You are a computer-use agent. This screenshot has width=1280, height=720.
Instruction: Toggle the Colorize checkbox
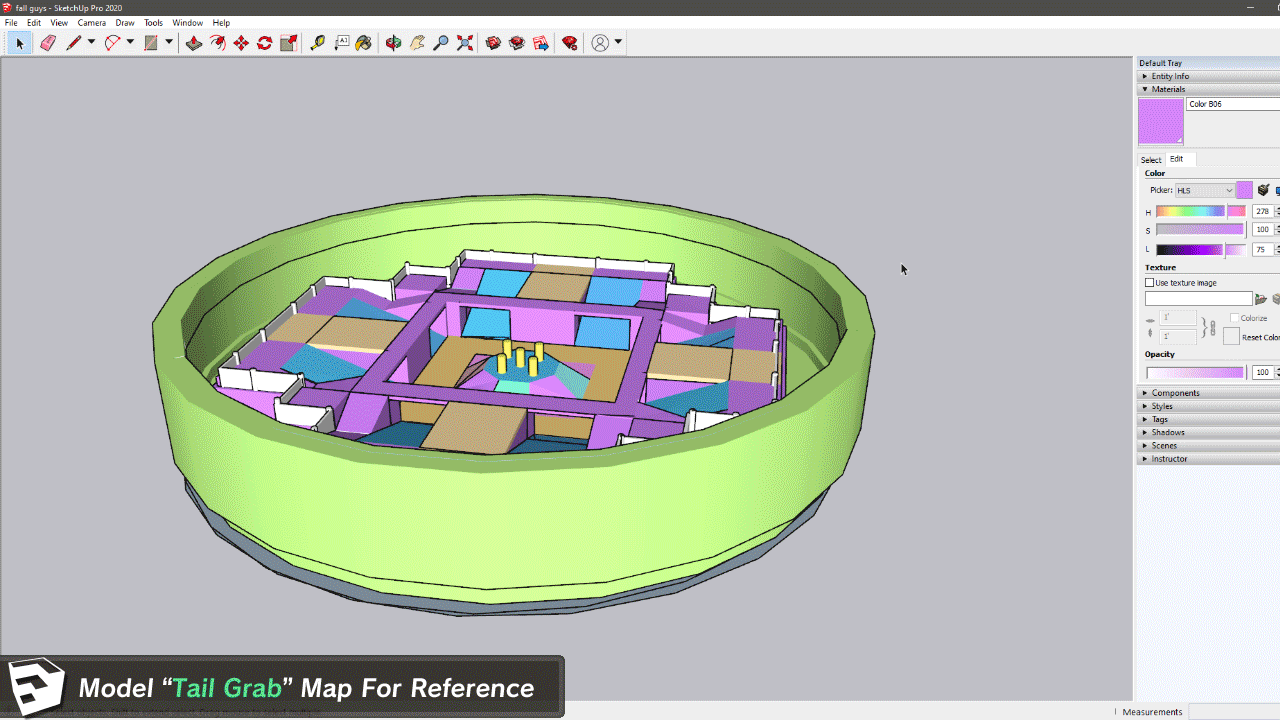(x=1235, y=318)
